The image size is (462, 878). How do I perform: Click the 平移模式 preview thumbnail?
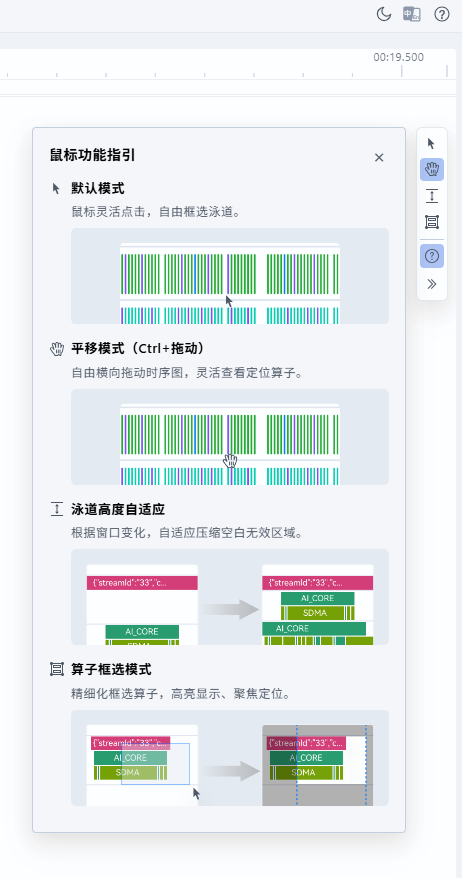pyautogui.click(x=230, y=437)
